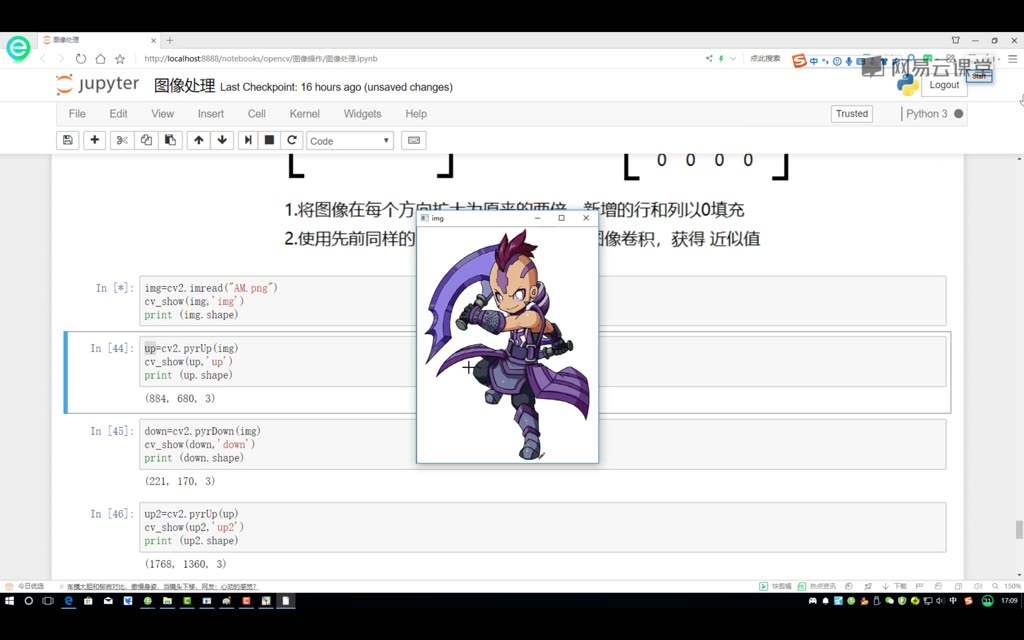Click output text (884, 680, 3)
Screen dimensions: 1024x640
(x=180, y=398)
